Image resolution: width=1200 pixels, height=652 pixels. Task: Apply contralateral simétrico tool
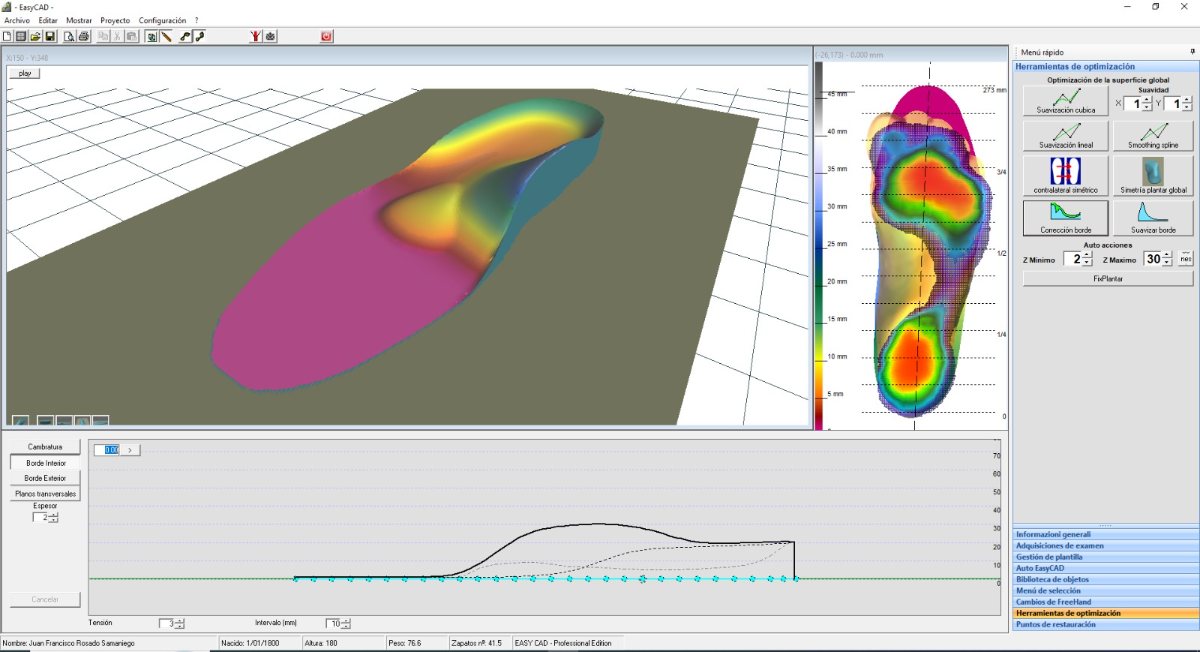pos(1065,175)
